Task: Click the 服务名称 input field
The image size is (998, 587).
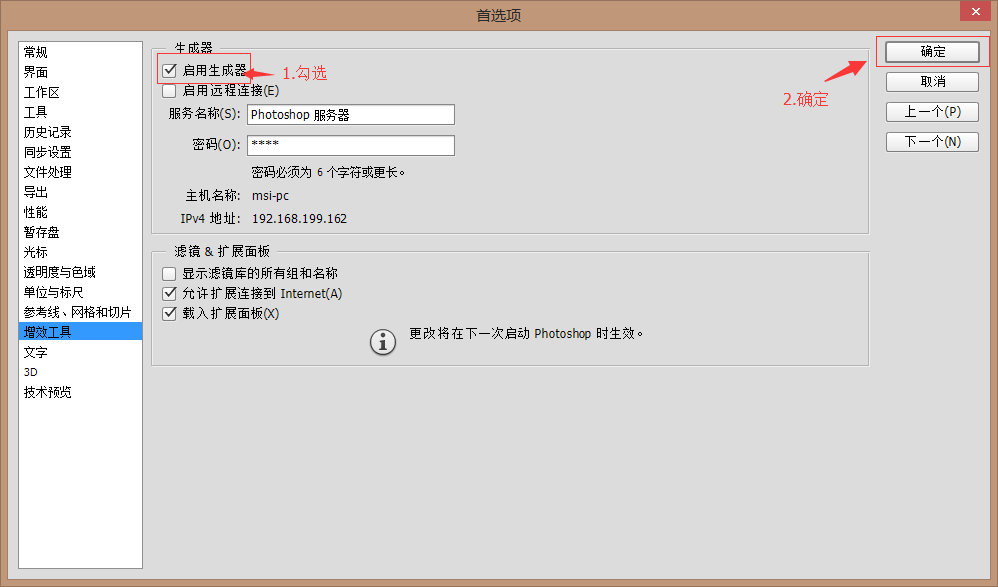Action: (x=351, y=115)
